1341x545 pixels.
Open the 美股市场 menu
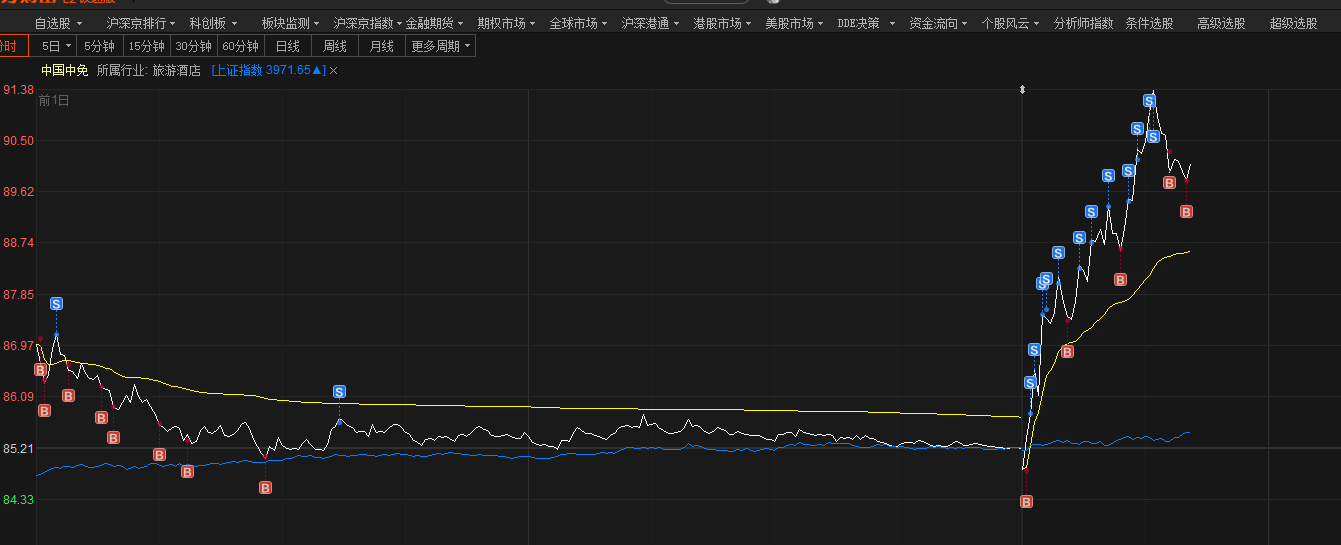pyautogui.click(x=795, y=23)
